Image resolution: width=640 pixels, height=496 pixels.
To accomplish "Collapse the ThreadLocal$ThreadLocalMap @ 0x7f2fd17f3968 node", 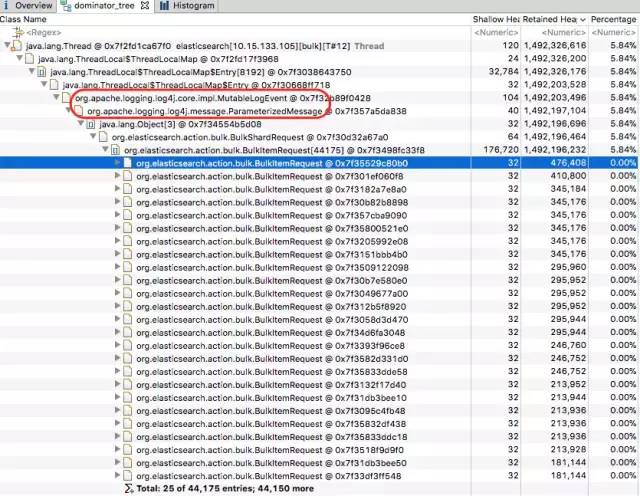I will pos(20,58).
